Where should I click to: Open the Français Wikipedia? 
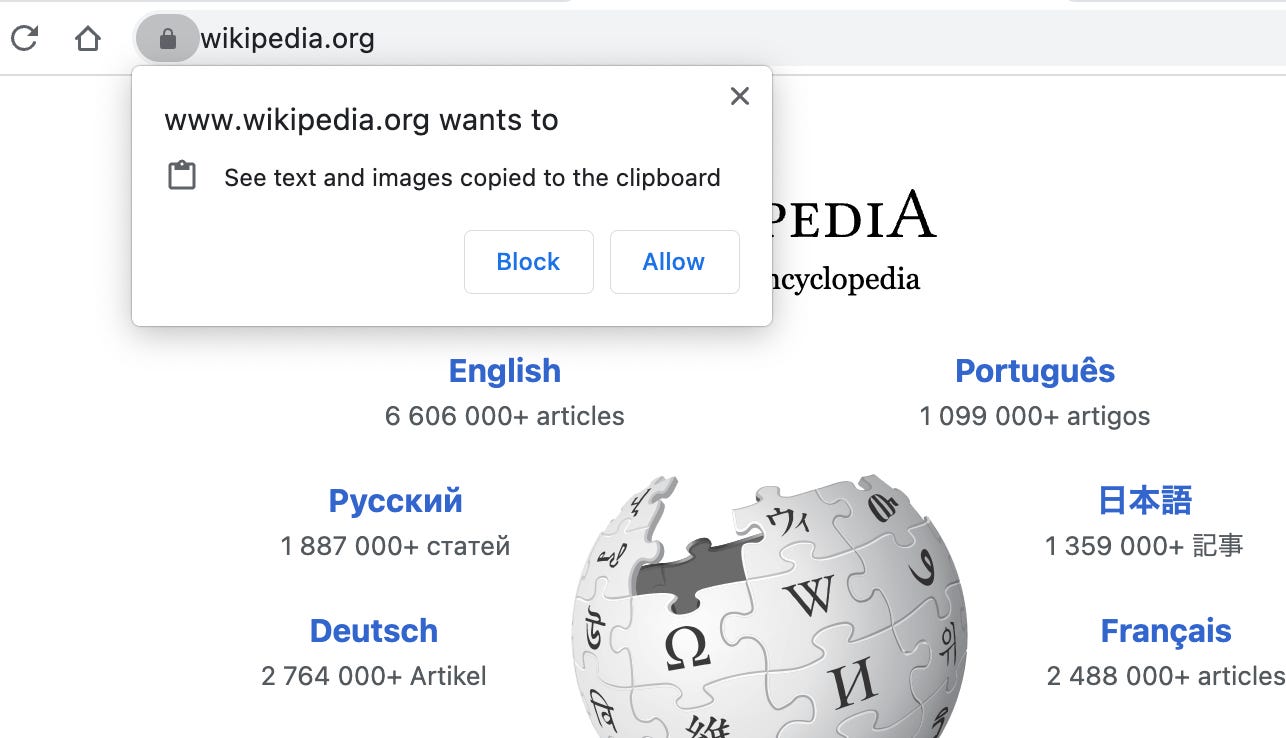1165,630
